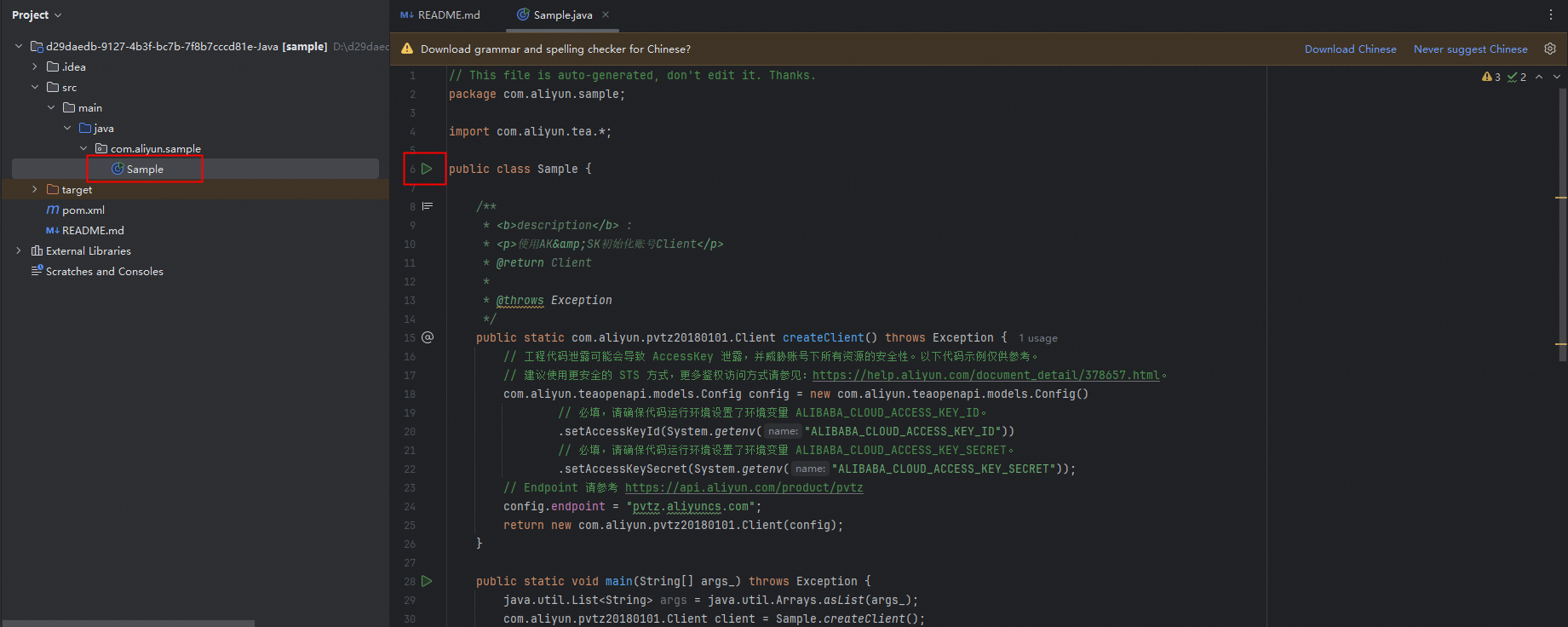Click "import com.aliyun.tea.*;" line

pos(530,131)
